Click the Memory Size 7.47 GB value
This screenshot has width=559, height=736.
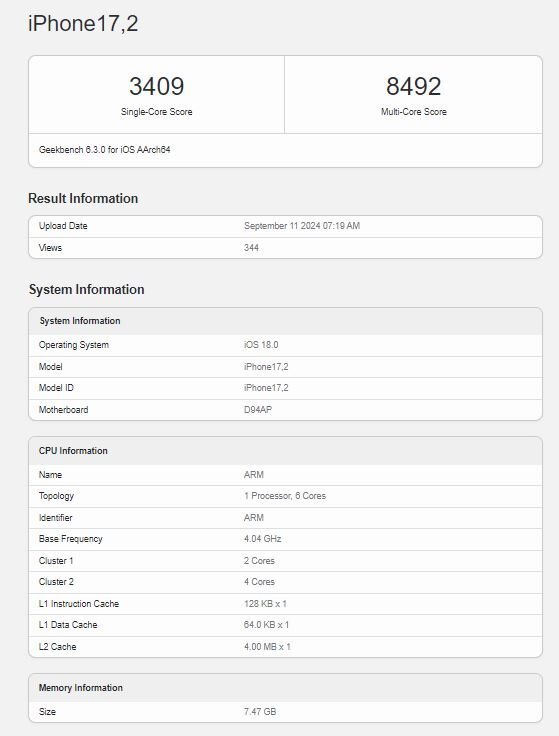coord(260,712)
